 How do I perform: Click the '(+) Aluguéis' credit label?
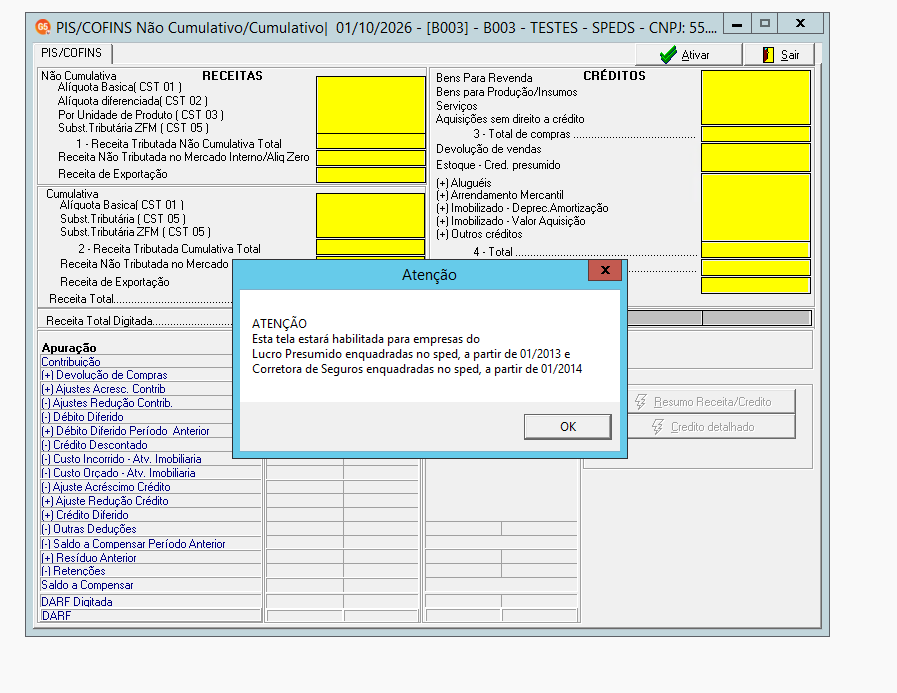pos(463,183)
